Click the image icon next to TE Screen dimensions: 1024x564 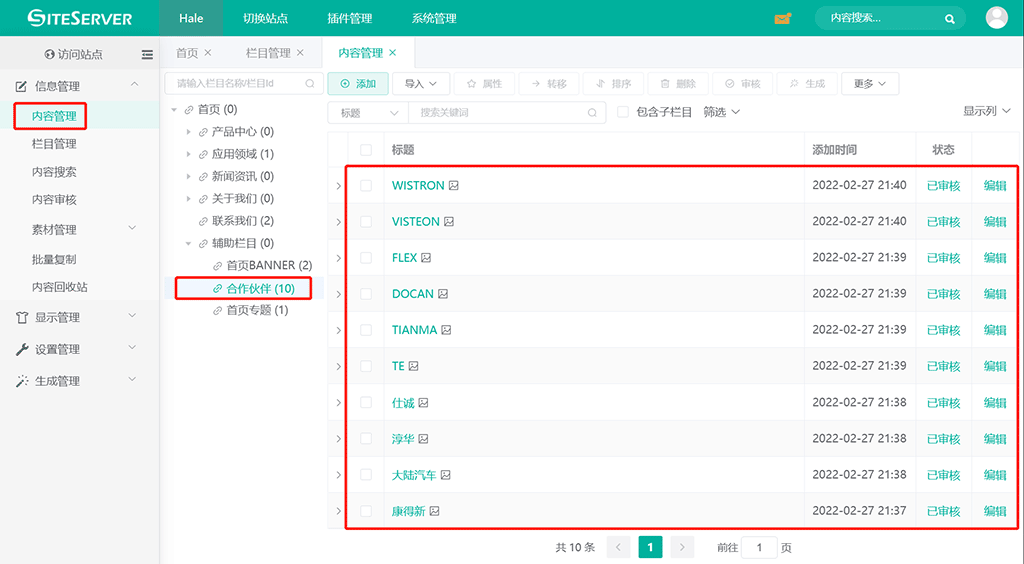coord(414,366)
